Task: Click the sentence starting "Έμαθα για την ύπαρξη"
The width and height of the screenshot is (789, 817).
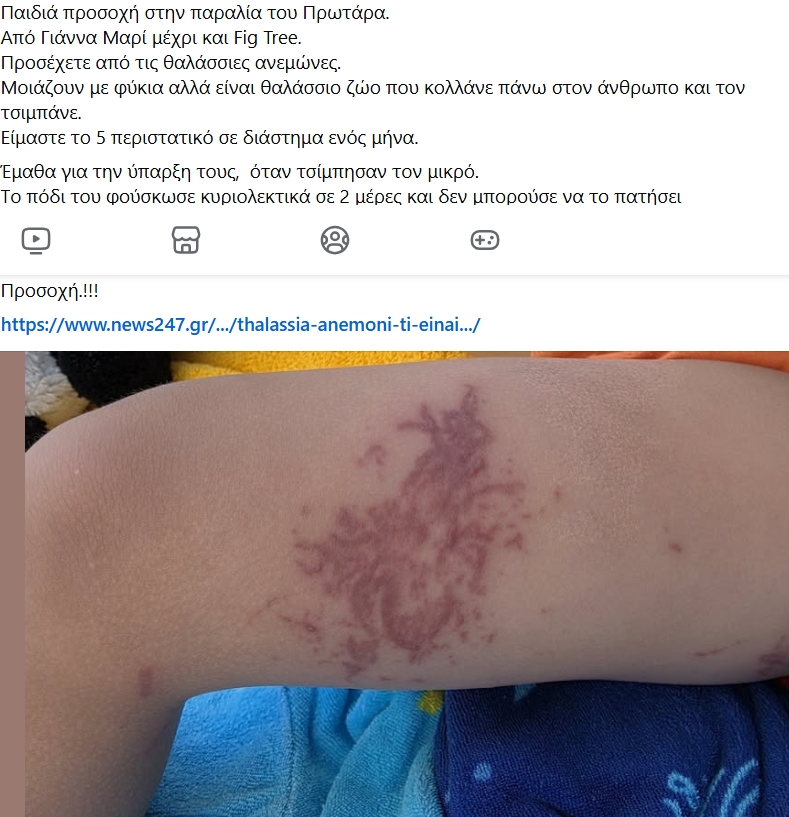Action: click(240, 172)
